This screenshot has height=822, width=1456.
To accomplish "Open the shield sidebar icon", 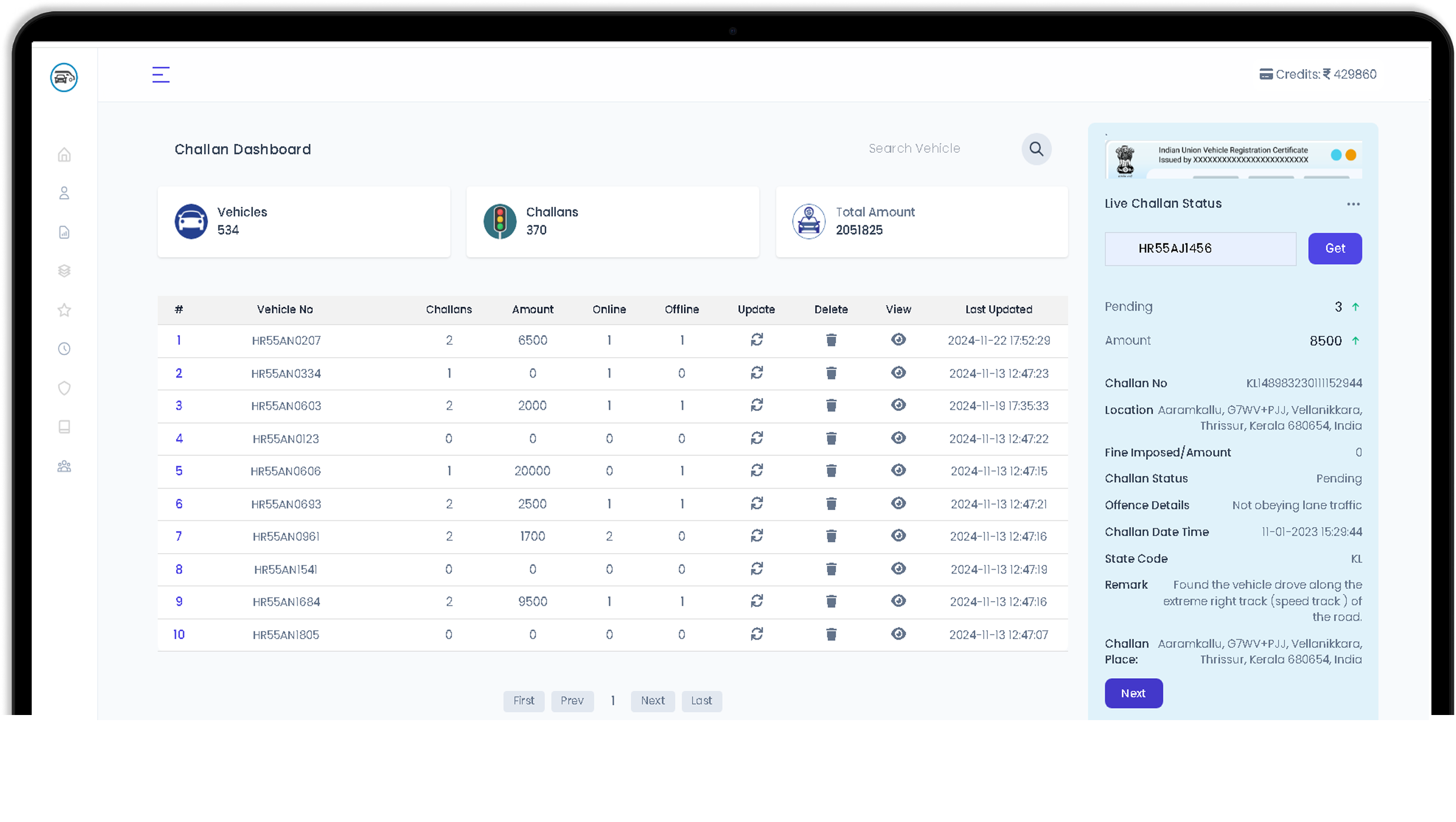I will pos(64,388).
